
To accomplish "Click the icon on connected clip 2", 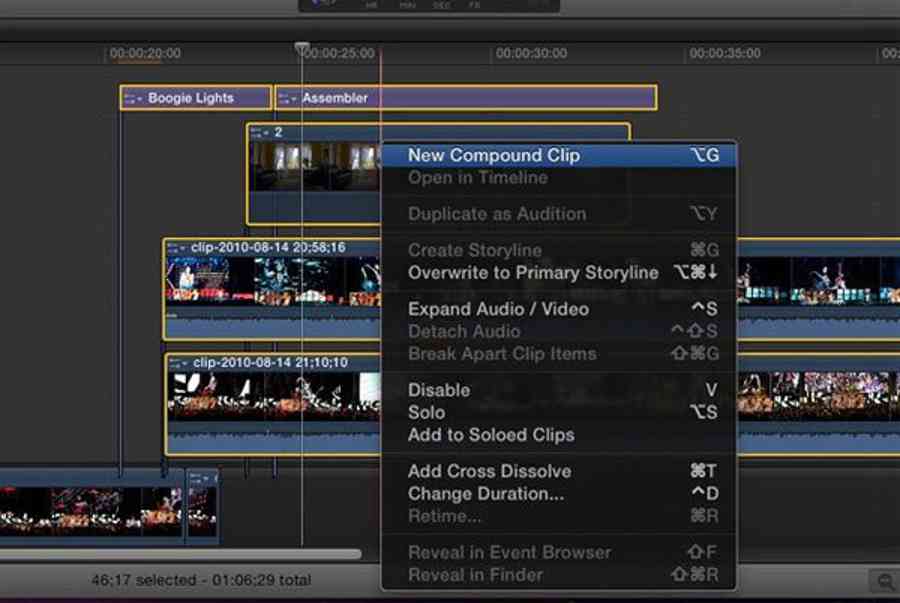I will pos(258,132).
